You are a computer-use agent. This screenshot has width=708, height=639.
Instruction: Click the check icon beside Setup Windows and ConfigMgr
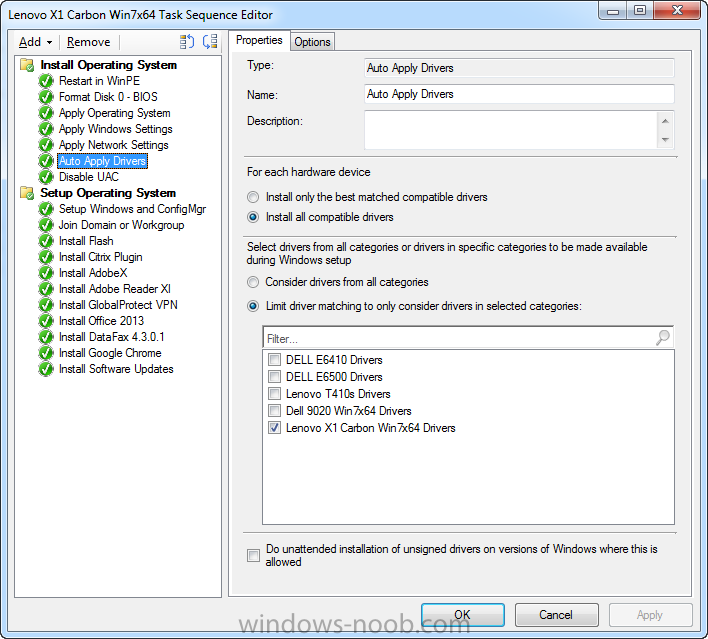tap(46, 209)
